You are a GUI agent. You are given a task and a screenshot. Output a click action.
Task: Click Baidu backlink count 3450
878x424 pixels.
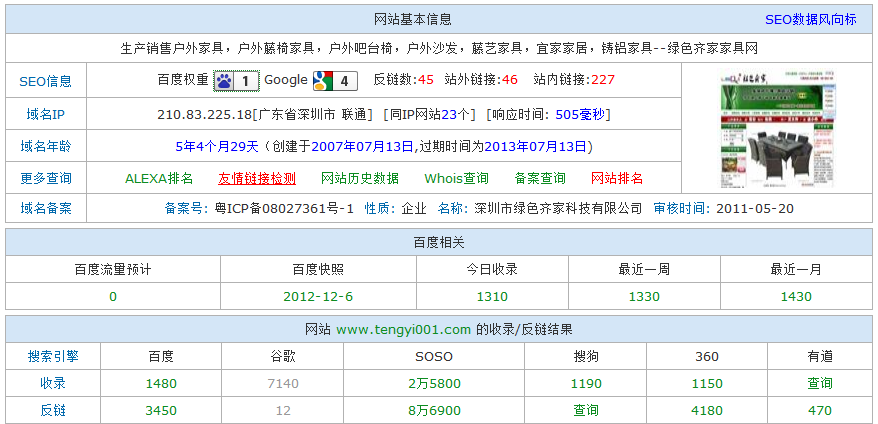point(161,411)
